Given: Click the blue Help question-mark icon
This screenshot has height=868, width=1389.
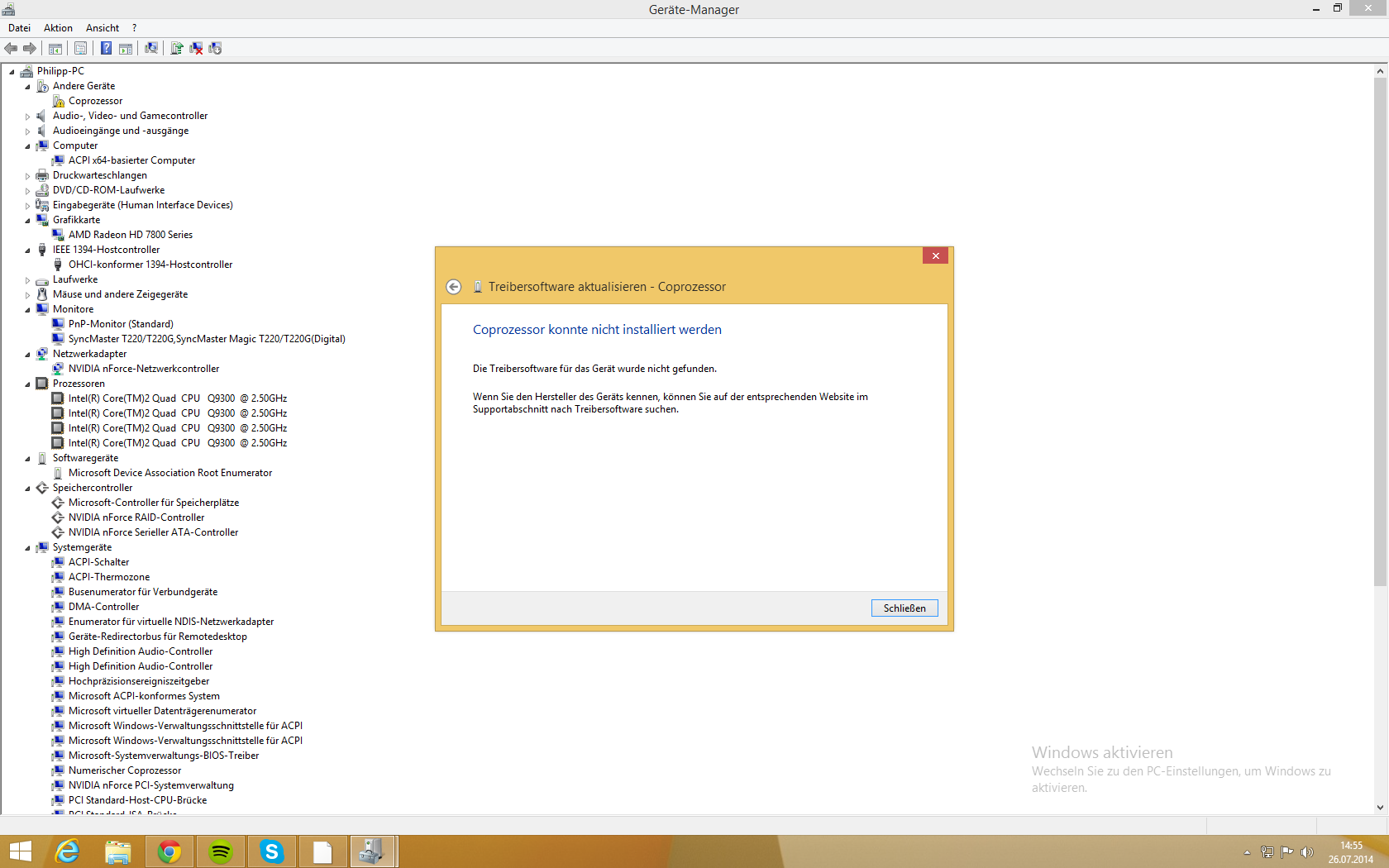Looking at the screenshot, I should click(106, 49).
